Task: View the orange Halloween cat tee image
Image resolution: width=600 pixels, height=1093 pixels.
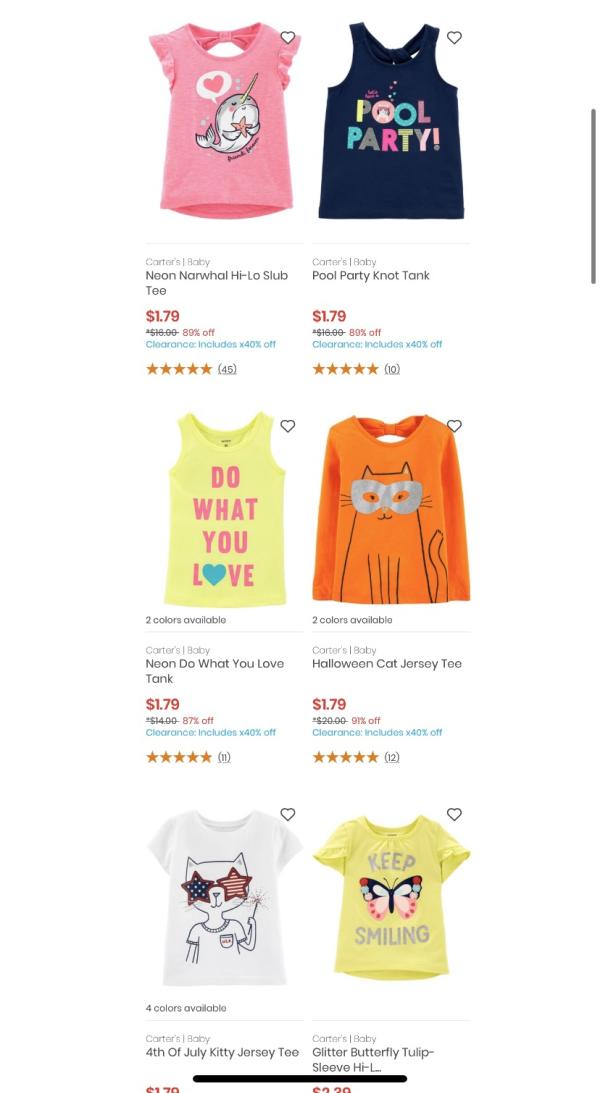Action: [391, 509]
